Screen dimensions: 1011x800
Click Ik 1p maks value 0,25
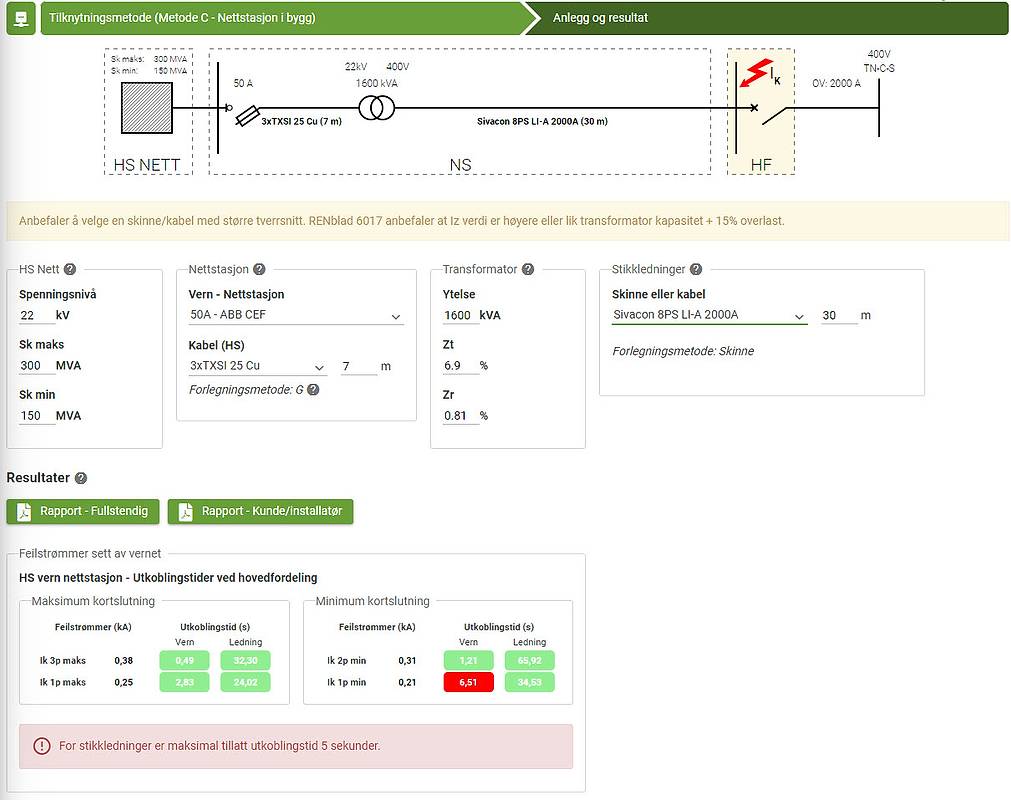124,683
